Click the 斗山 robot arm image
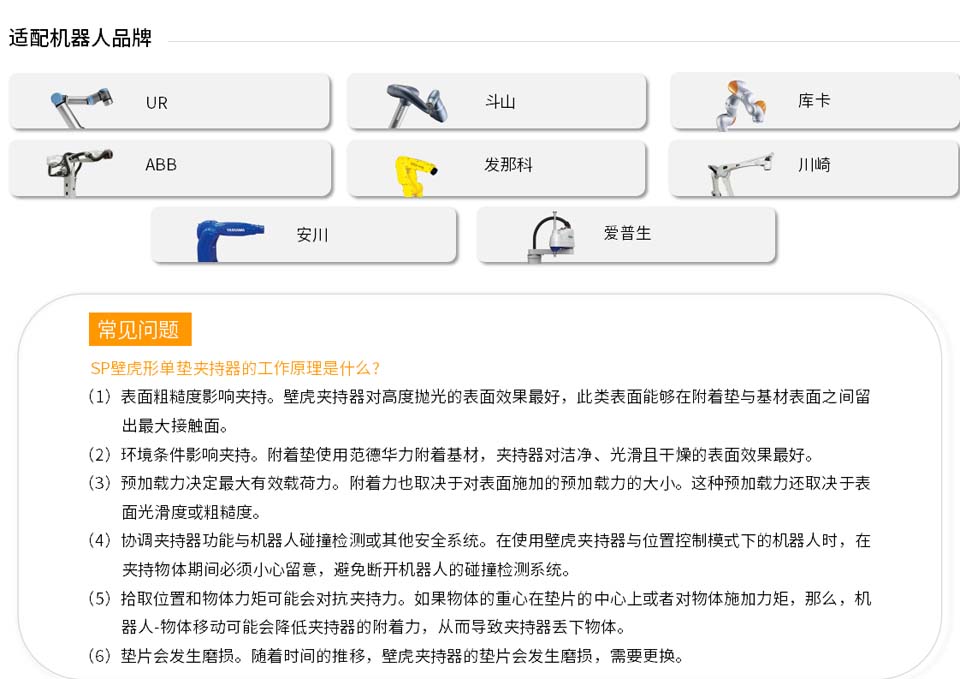Image resolution: width=960 pixels, height=679 pixels. point(417,105)
